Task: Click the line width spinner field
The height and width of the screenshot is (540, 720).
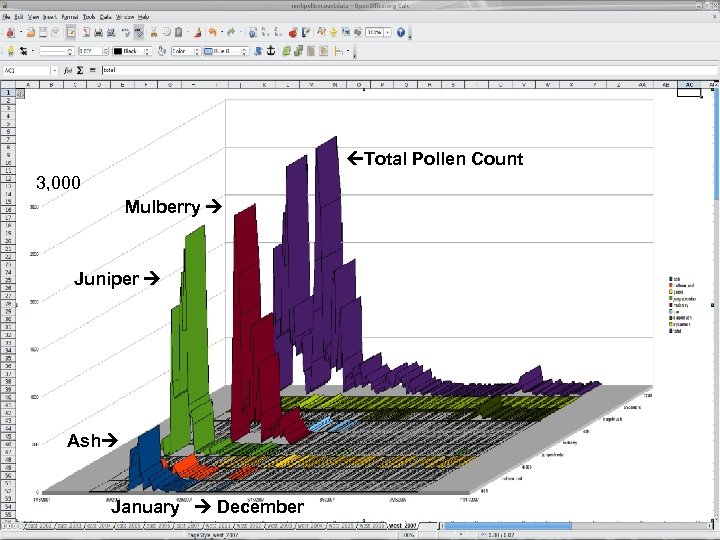Action: coord(93,51)
